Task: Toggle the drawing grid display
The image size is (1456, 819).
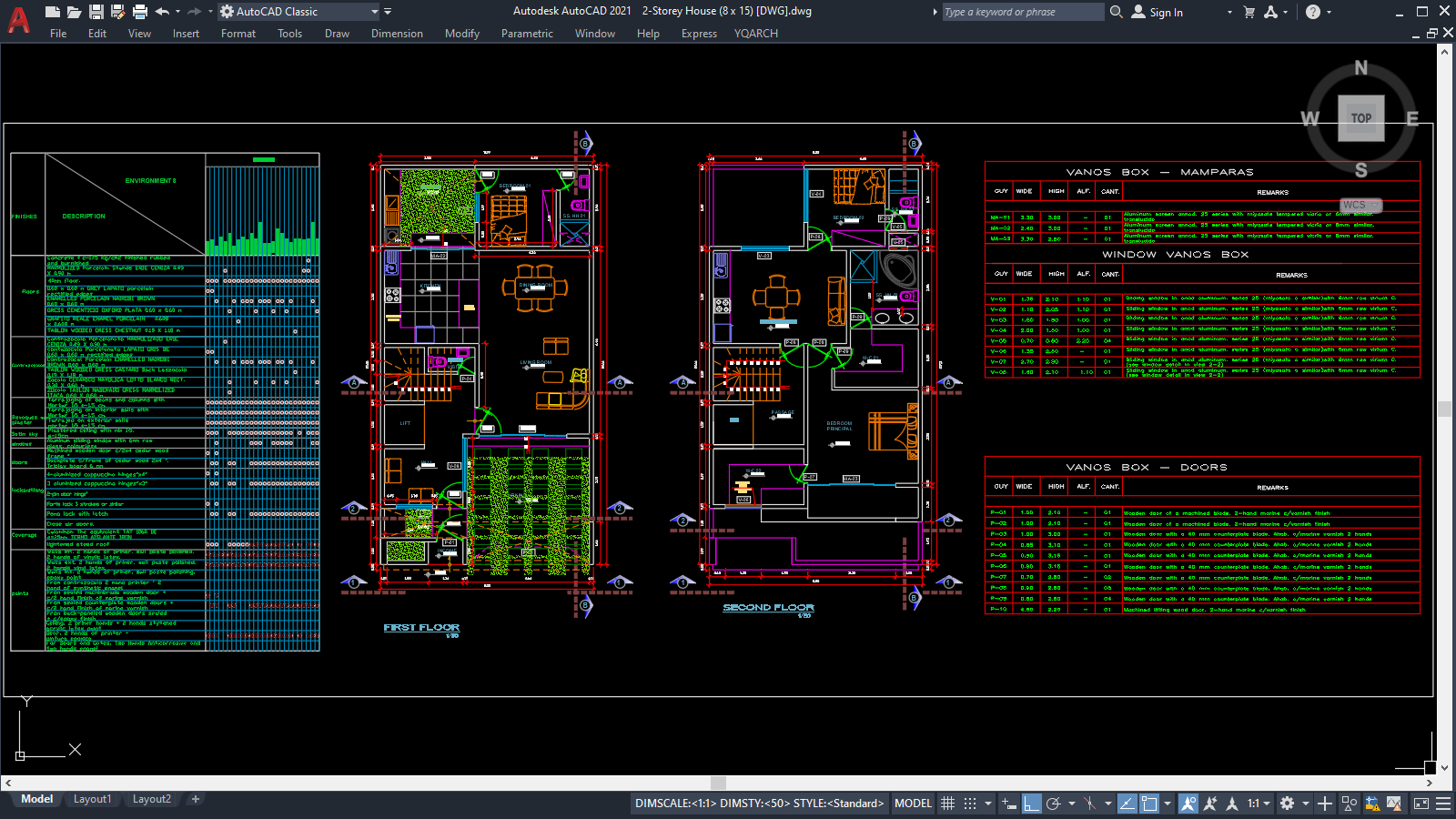Action: tap(947, 804)
